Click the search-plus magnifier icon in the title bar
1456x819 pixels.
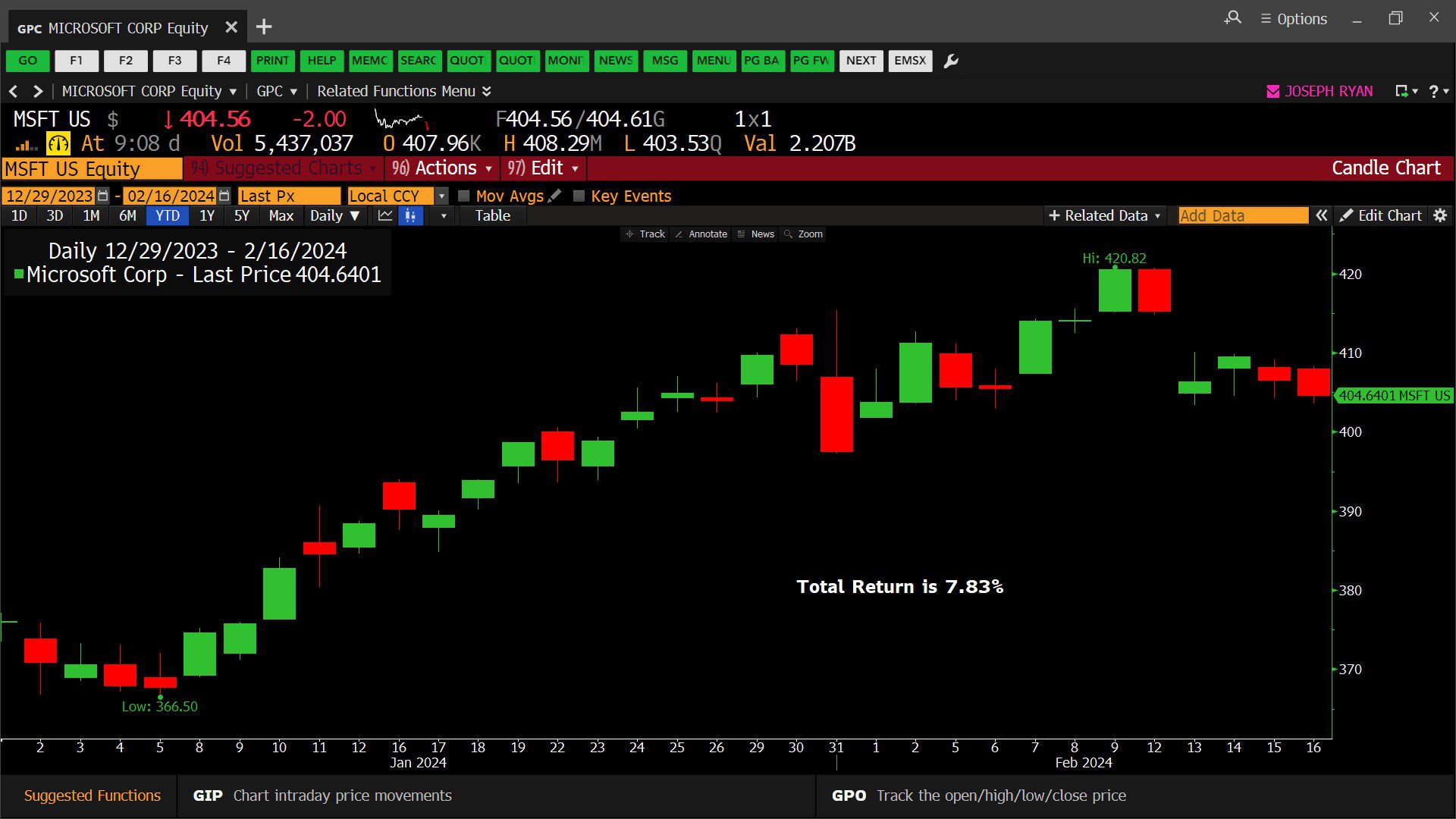(1233, 17)
